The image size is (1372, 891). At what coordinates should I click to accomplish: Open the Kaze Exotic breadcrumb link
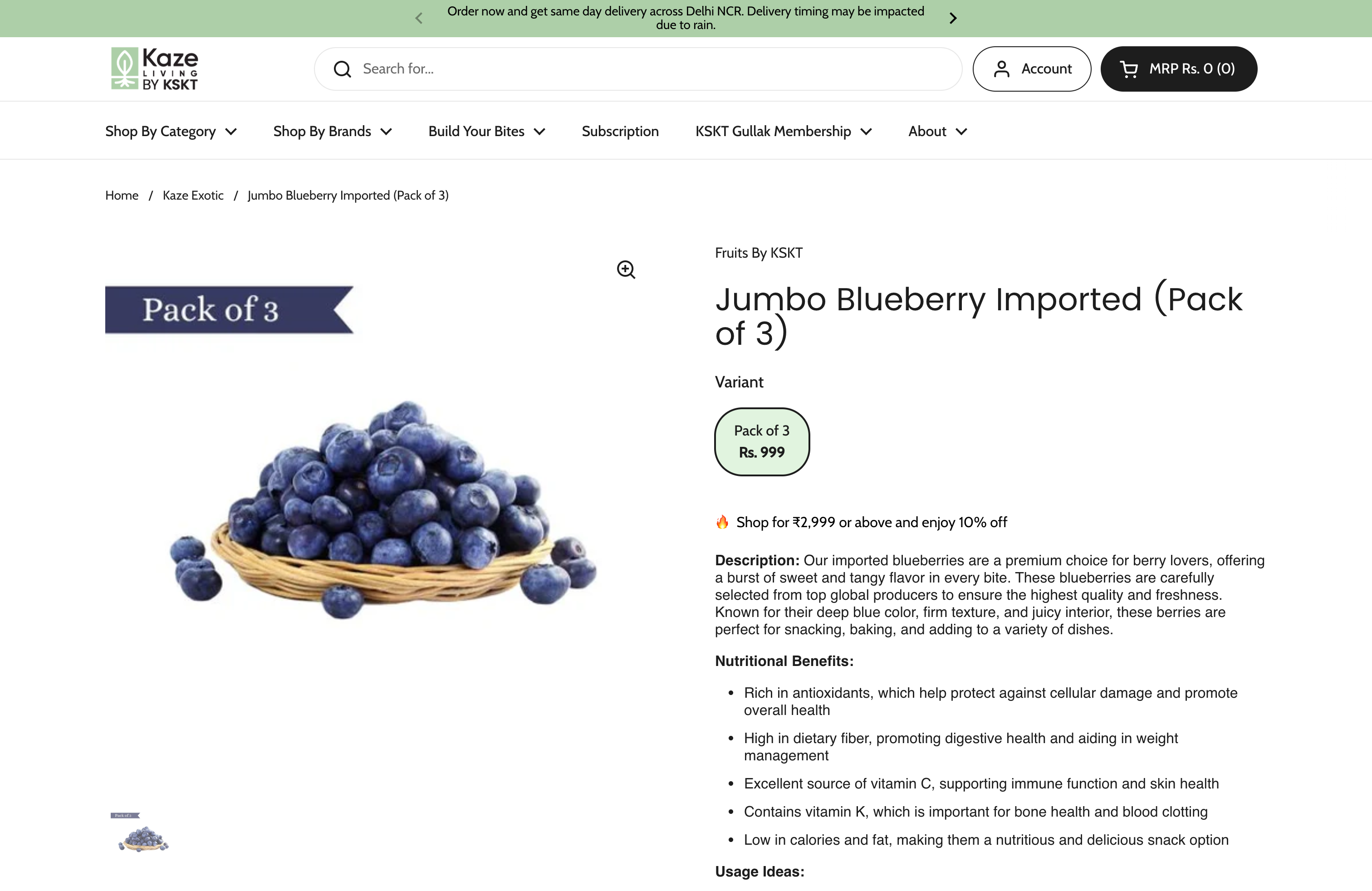tap(193, 196)
